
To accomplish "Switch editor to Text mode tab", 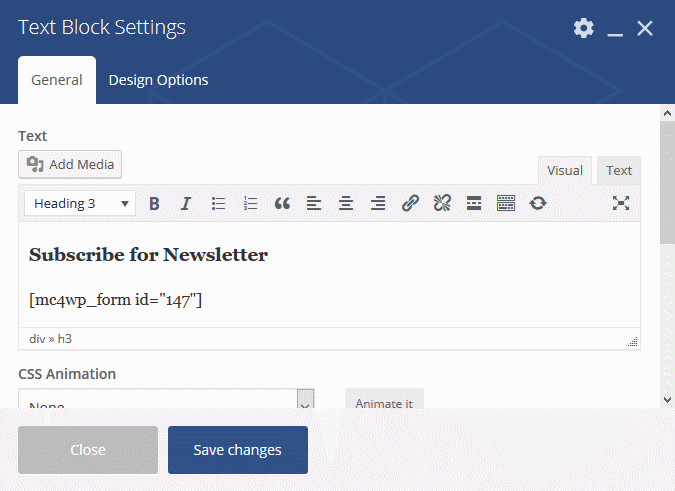I will (x=619, y=170).
